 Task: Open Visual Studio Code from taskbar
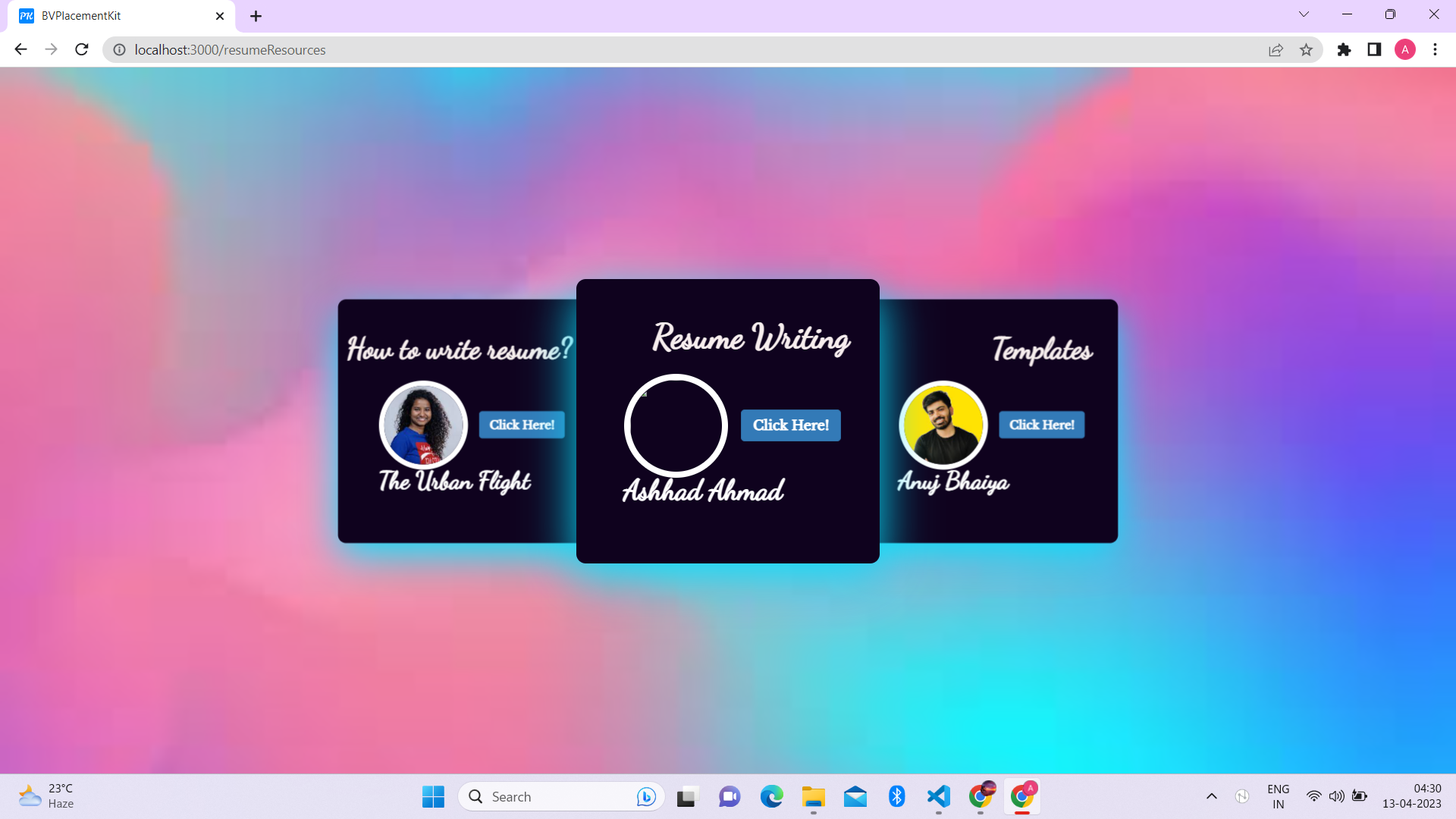938,796
